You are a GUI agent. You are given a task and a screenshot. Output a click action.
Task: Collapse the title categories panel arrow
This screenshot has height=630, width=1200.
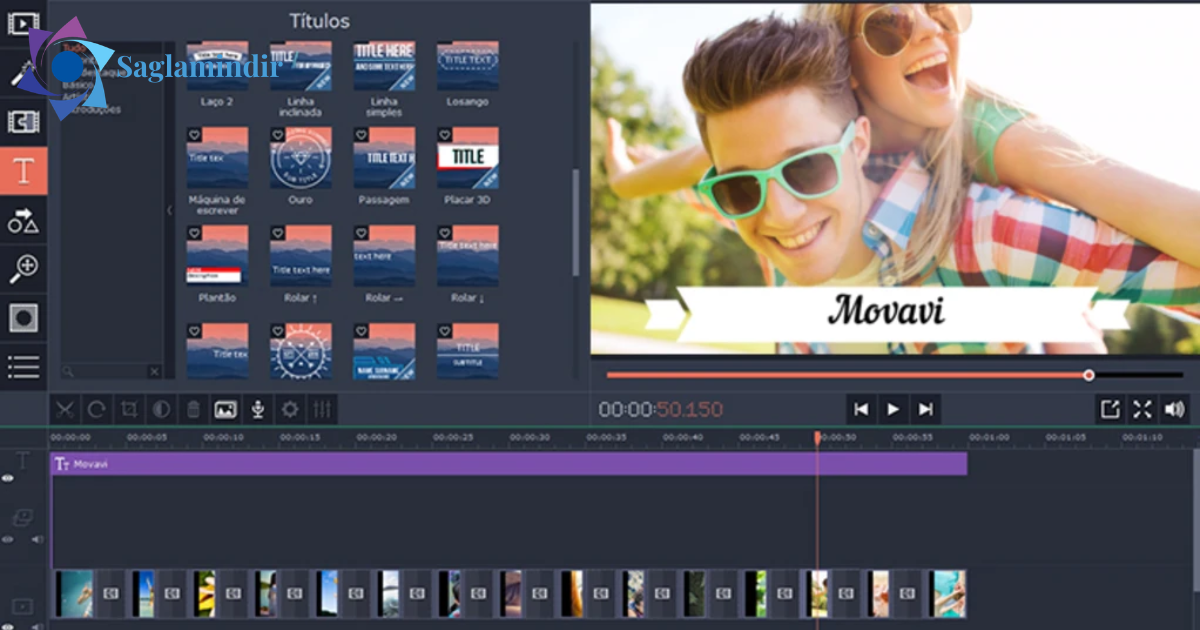coord(169,210)
